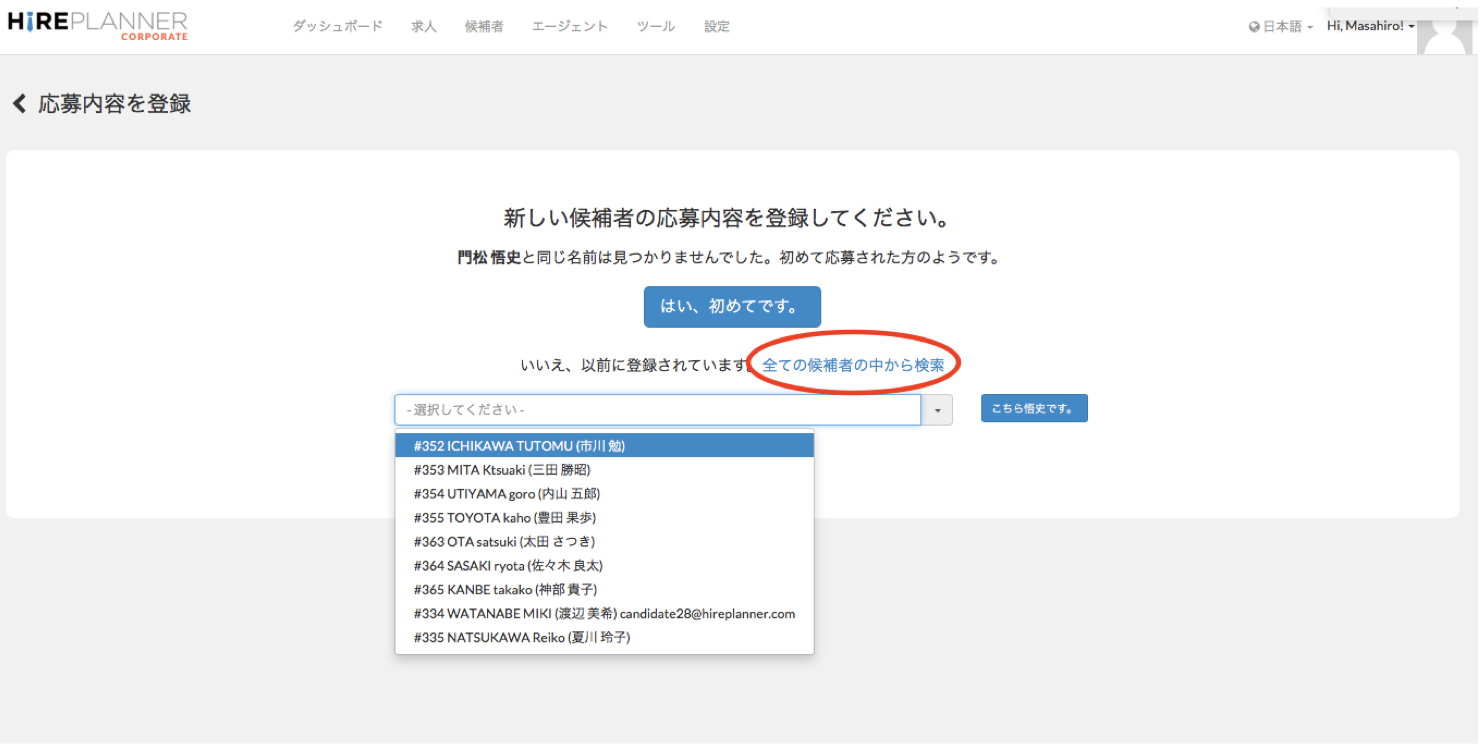The image size is (1480, 744).
Task: Open the Hi, Masahiro! account menu
Action: (1370, 26)
